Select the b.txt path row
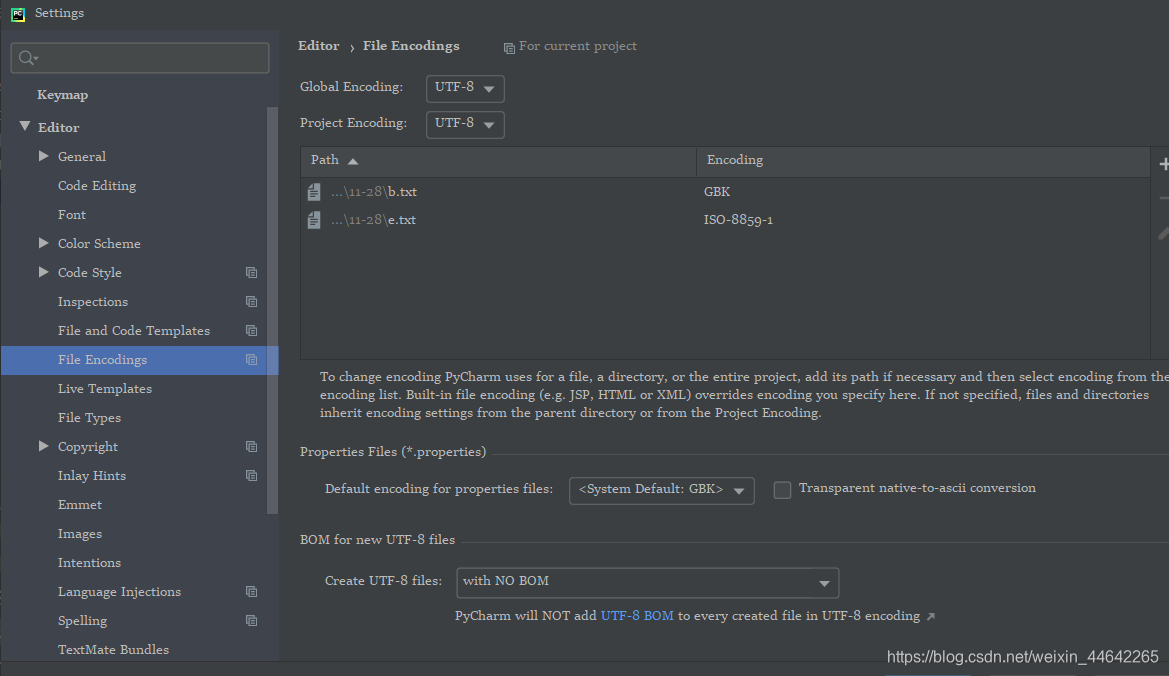 coord(725,192)
